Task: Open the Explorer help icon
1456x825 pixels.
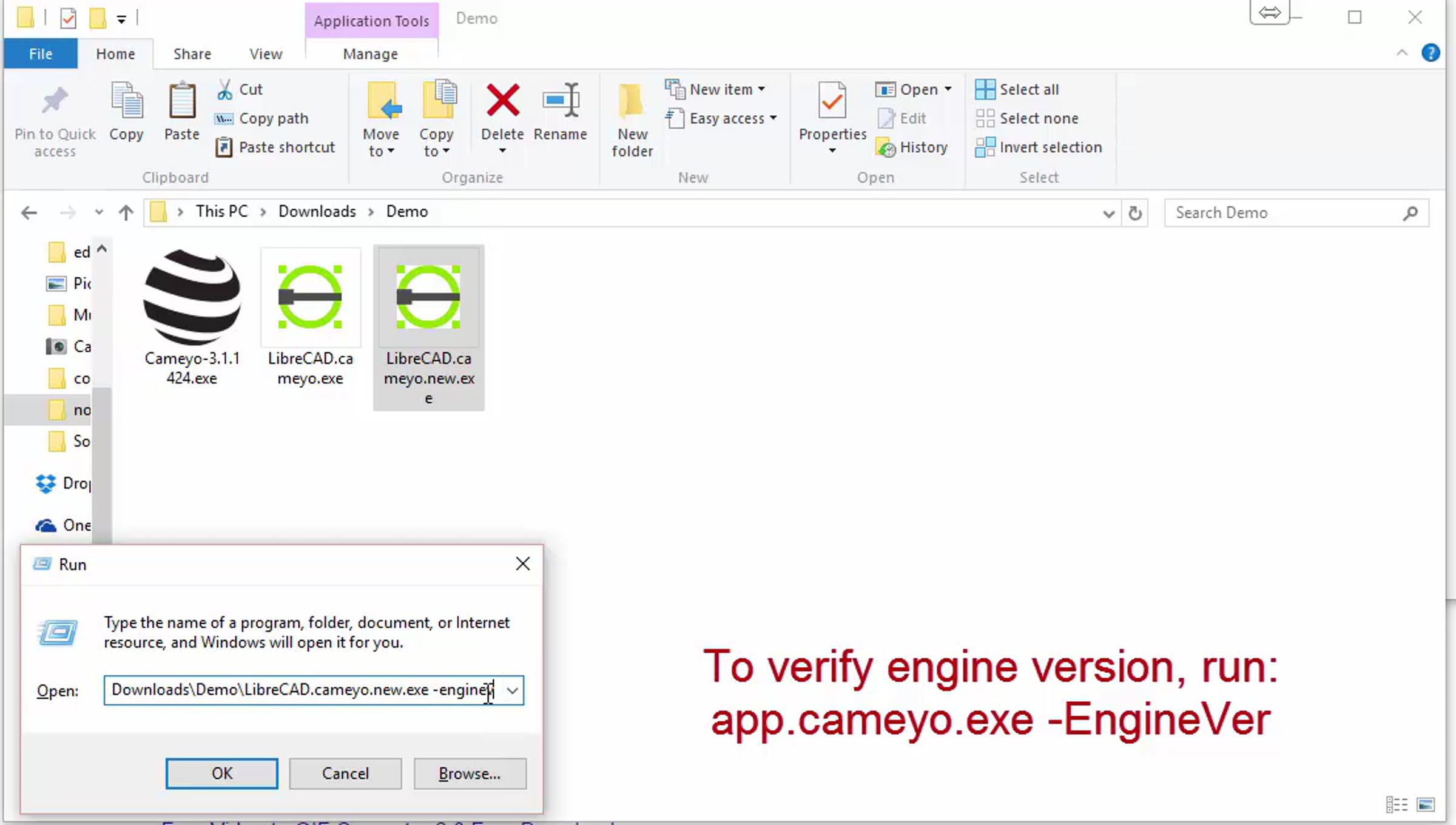Action: pyautogui.click(x=1430, y=53)
